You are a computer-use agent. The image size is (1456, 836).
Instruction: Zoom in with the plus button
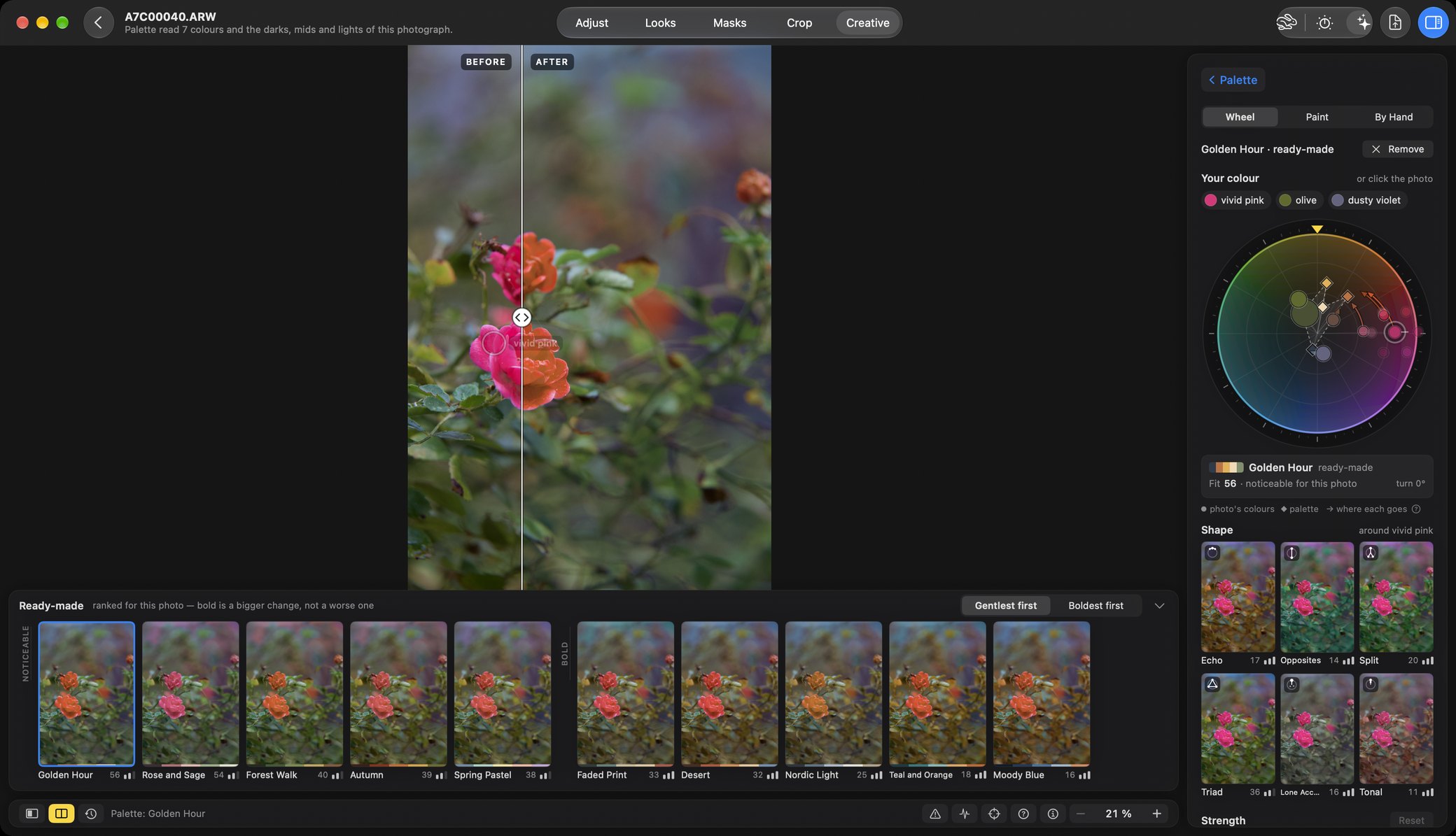point(1156,814)
